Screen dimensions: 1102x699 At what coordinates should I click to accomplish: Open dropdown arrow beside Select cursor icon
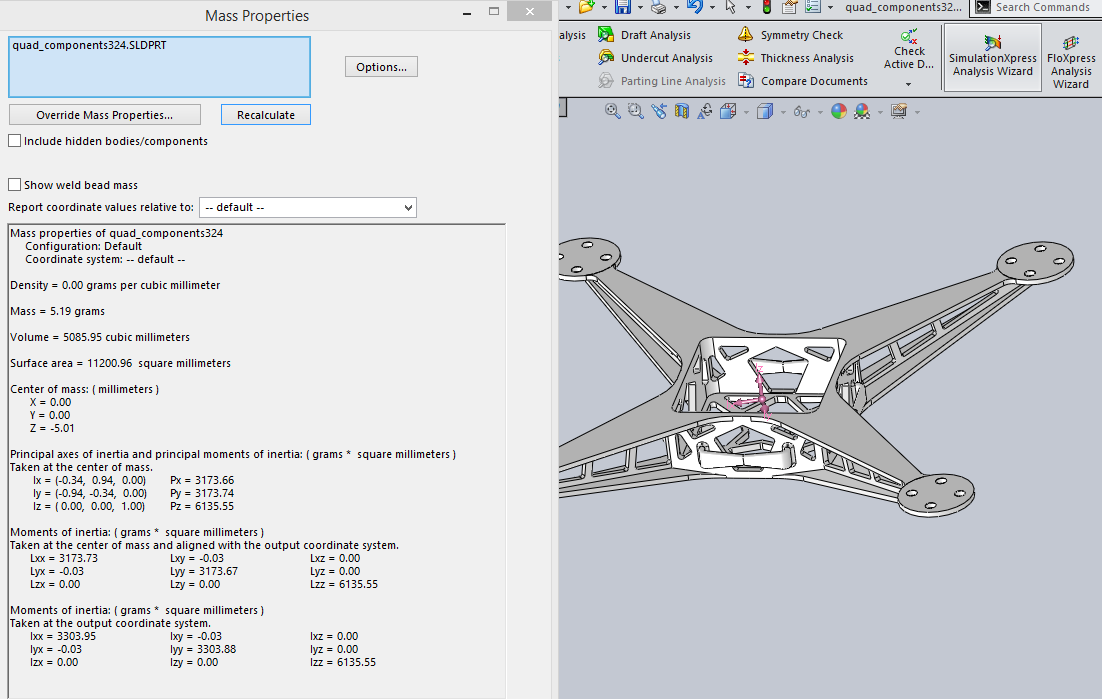coord(748,8)
